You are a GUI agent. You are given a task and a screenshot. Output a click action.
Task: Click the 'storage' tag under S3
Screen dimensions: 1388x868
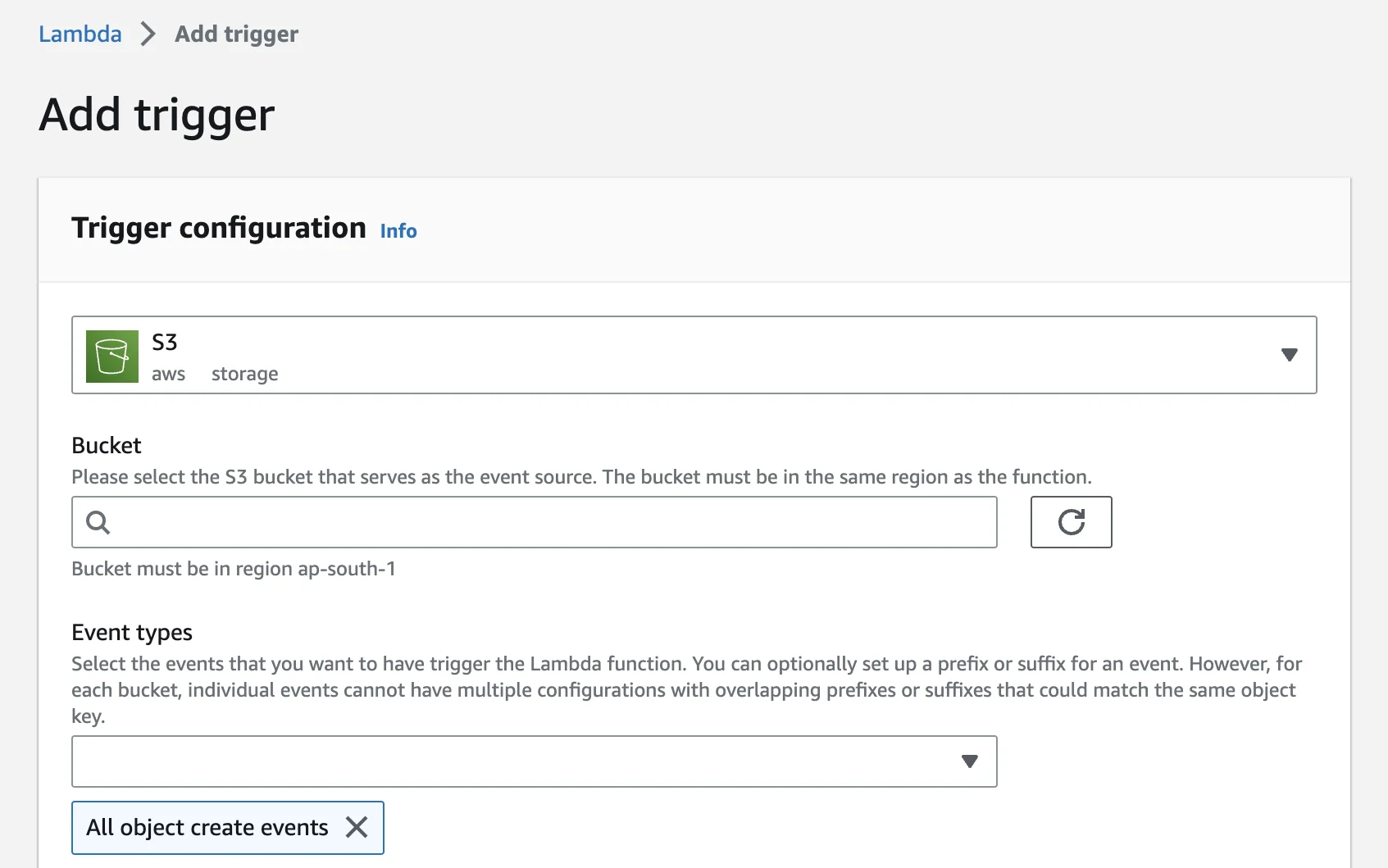click(x=244, y=374)
